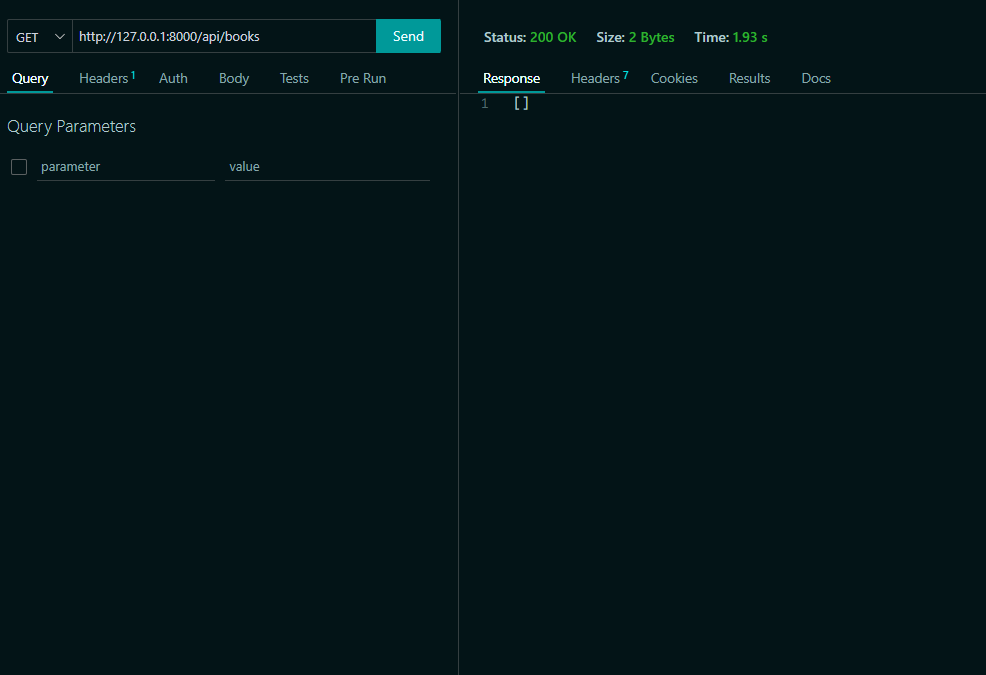This screenshot has width=986, height=675.
Task: Open the Results tab
Action: coord(749,79)
